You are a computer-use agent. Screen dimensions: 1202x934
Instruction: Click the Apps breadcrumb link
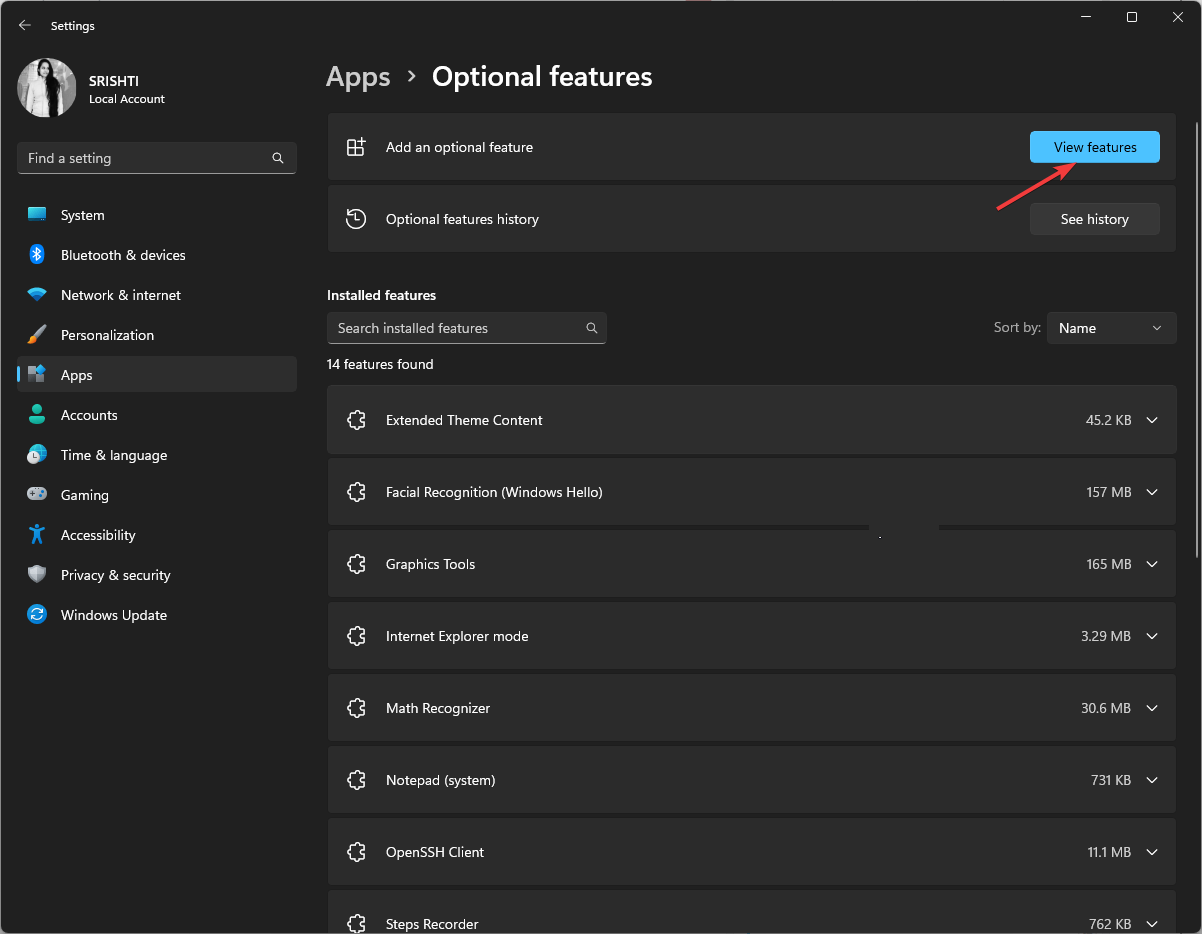pyautogui.click(x=358, y=77)
